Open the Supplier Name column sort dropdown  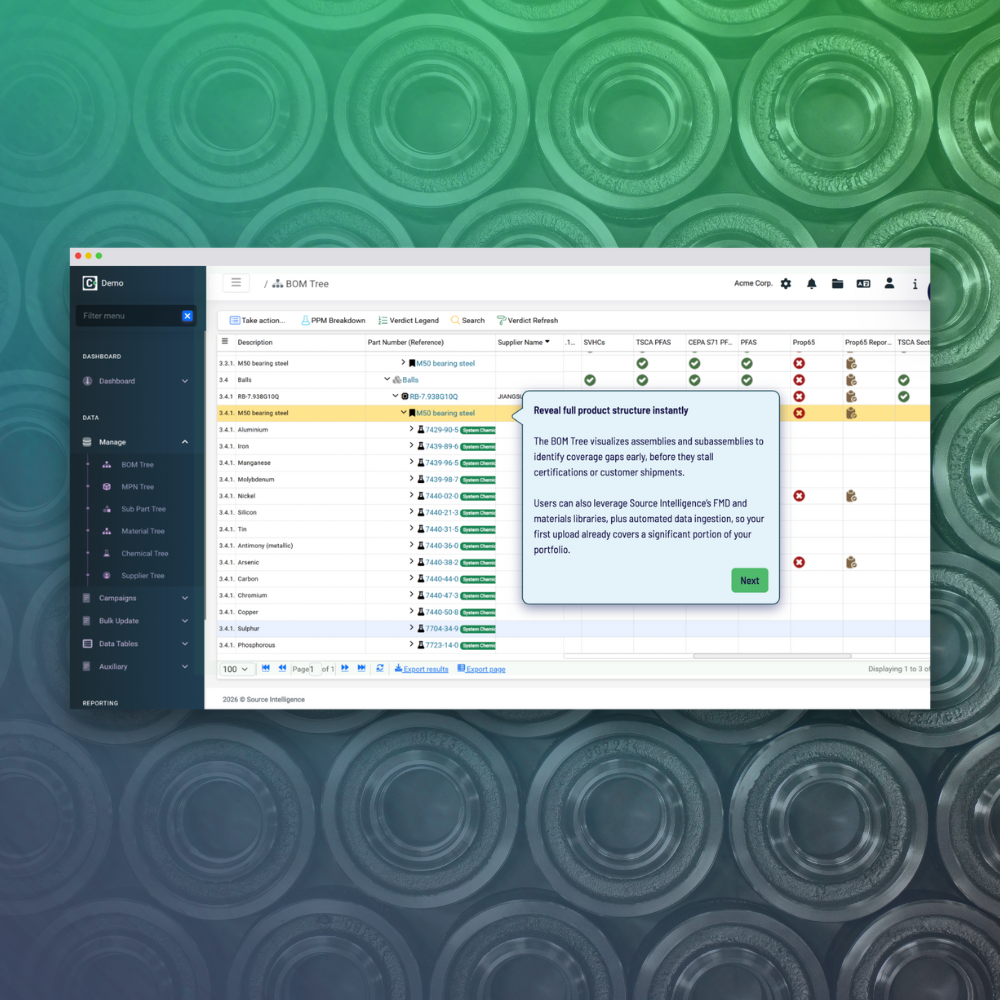coord(547,342)
